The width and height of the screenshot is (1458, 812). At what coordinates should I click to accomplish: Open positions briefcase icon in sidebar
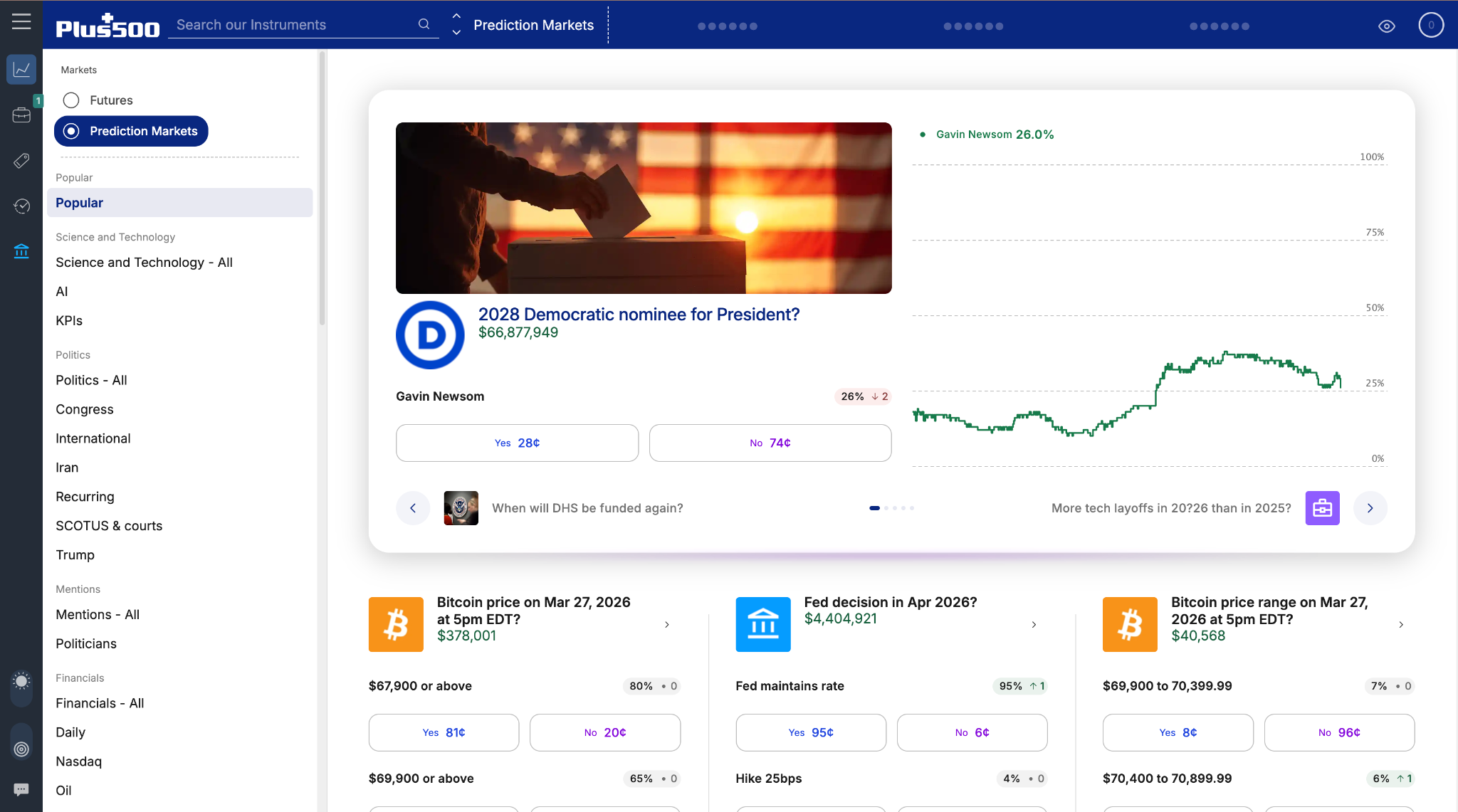(x=21, y=115)
